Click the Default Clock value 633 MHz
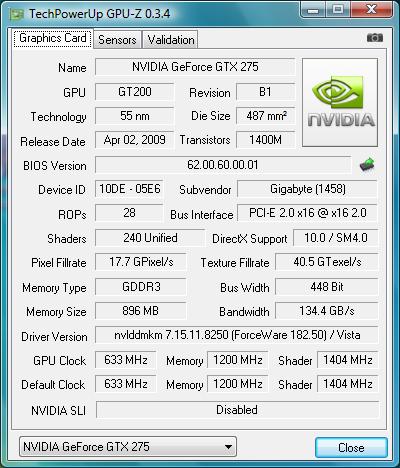 coord(126,384)
